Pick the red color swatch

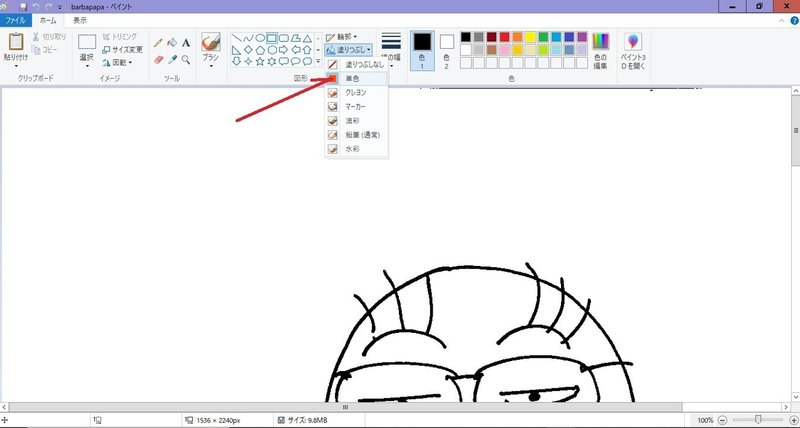(x=504, y=37)
